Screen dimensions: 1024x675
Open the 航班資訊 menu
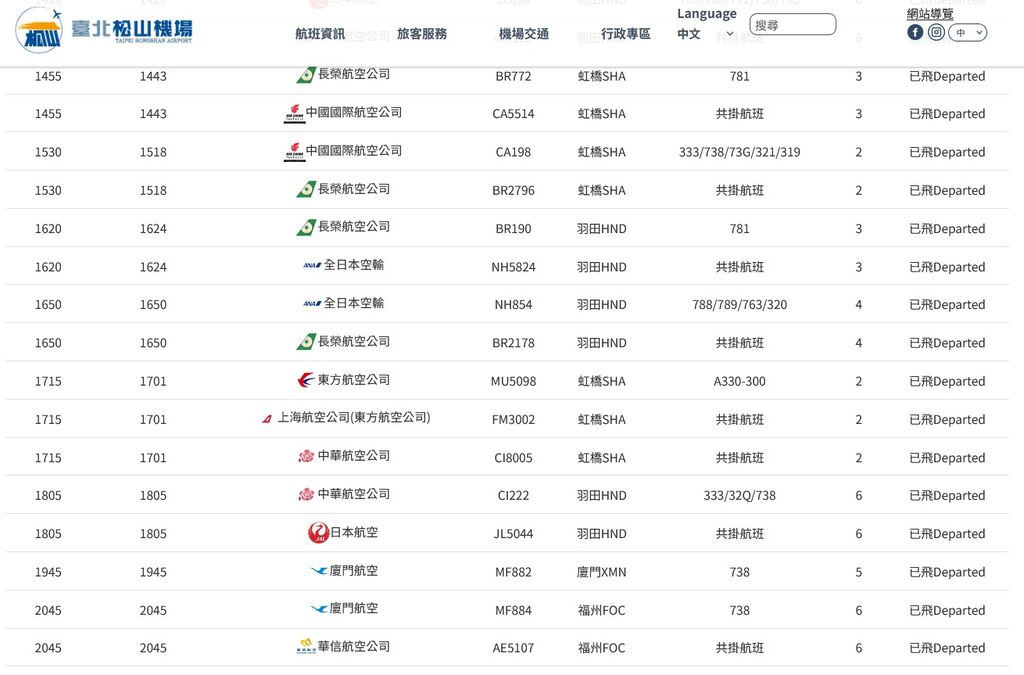(x=320, y=34)
